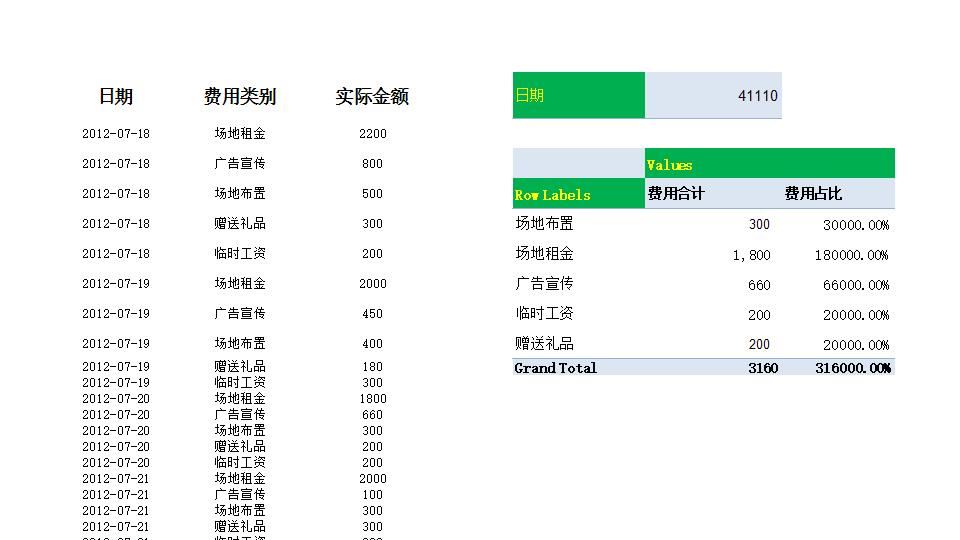Select 200 in the pivot 临时工资 row
Viewport: 960px width, 540px height.
(759, 315)
